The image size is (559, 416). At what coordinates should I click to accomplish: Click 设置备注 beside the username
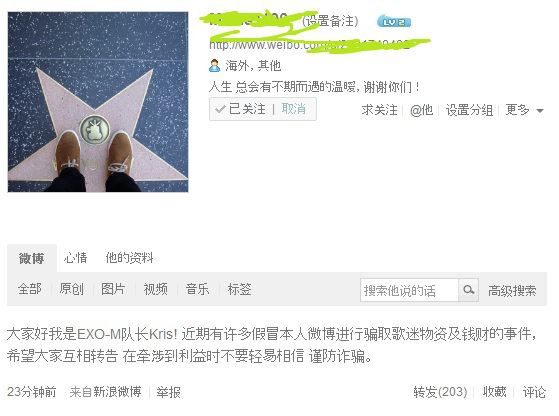[330, 21]
